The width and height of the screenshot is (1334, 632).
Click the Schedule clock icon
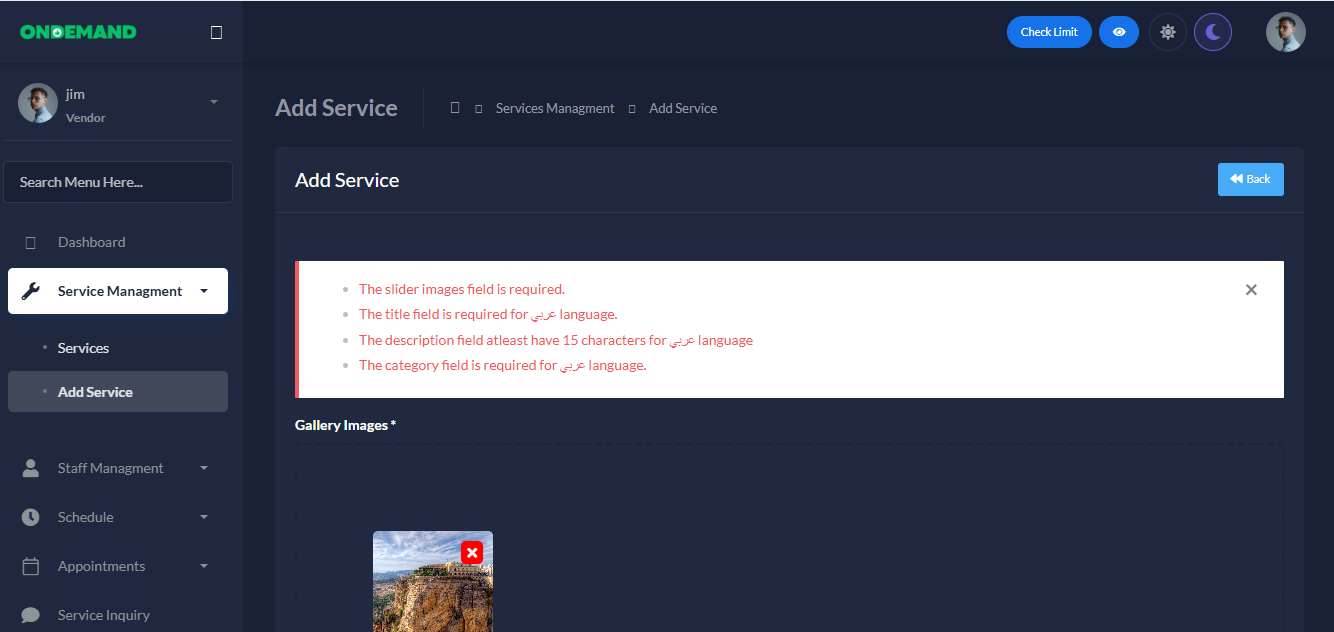click(30, 517)
